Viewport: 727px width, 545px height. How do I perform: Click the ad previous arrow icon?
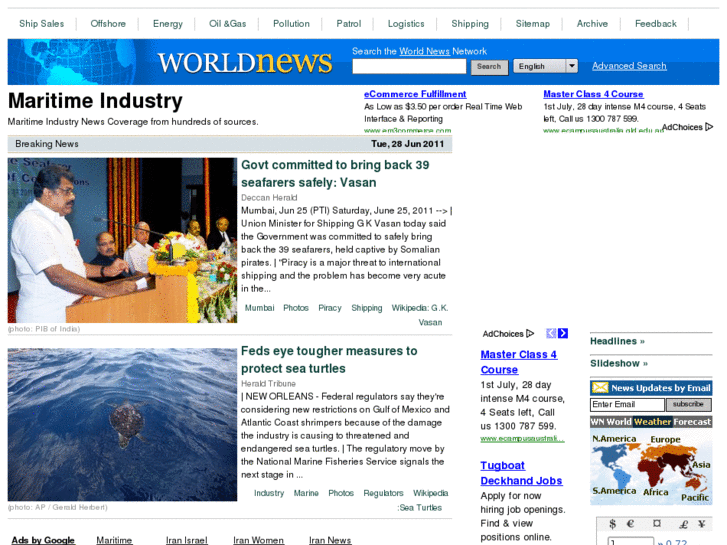[551, 333]
